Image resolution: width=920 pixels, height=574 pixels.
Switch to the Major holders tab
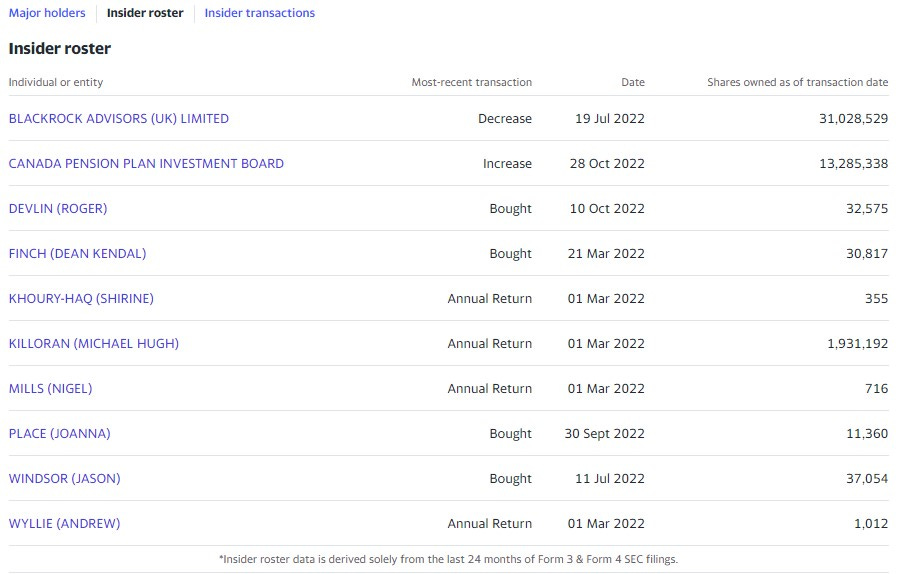point(47,13)
